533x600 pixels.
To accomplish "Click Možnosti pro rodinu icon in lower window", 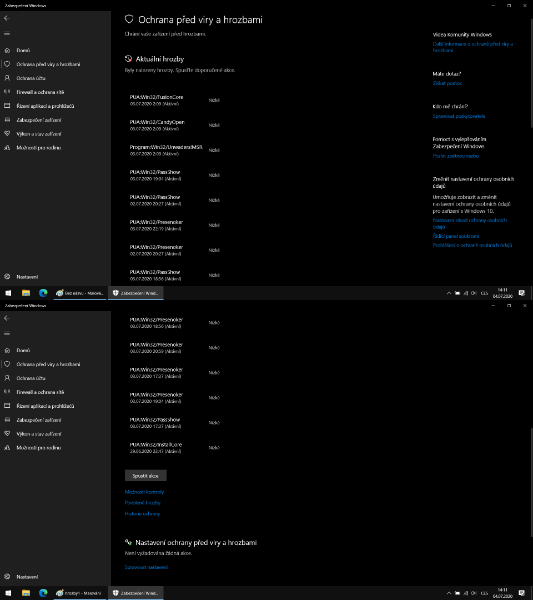I will 7,448.
